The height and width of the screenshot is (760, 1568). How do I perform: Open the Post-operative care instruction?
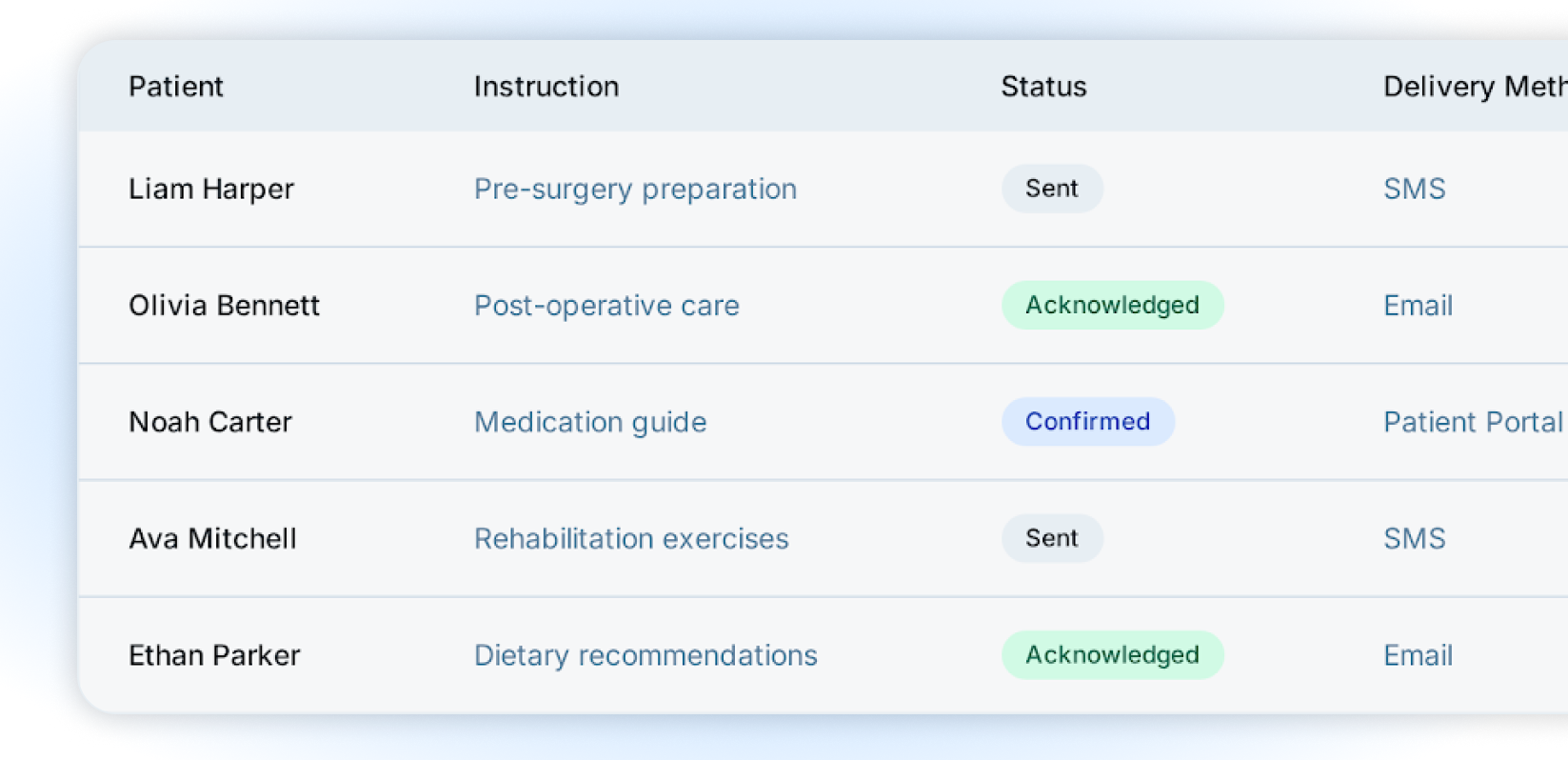(606, 306)
